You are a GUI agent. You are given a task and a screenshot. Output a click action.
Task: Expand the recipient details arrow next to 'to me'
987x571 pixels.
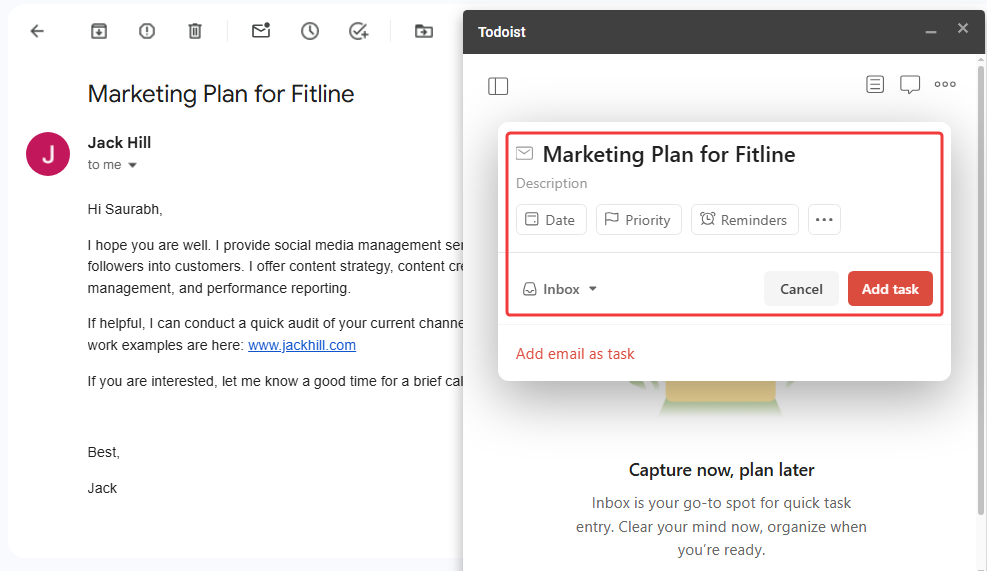(x=132, y=165)
